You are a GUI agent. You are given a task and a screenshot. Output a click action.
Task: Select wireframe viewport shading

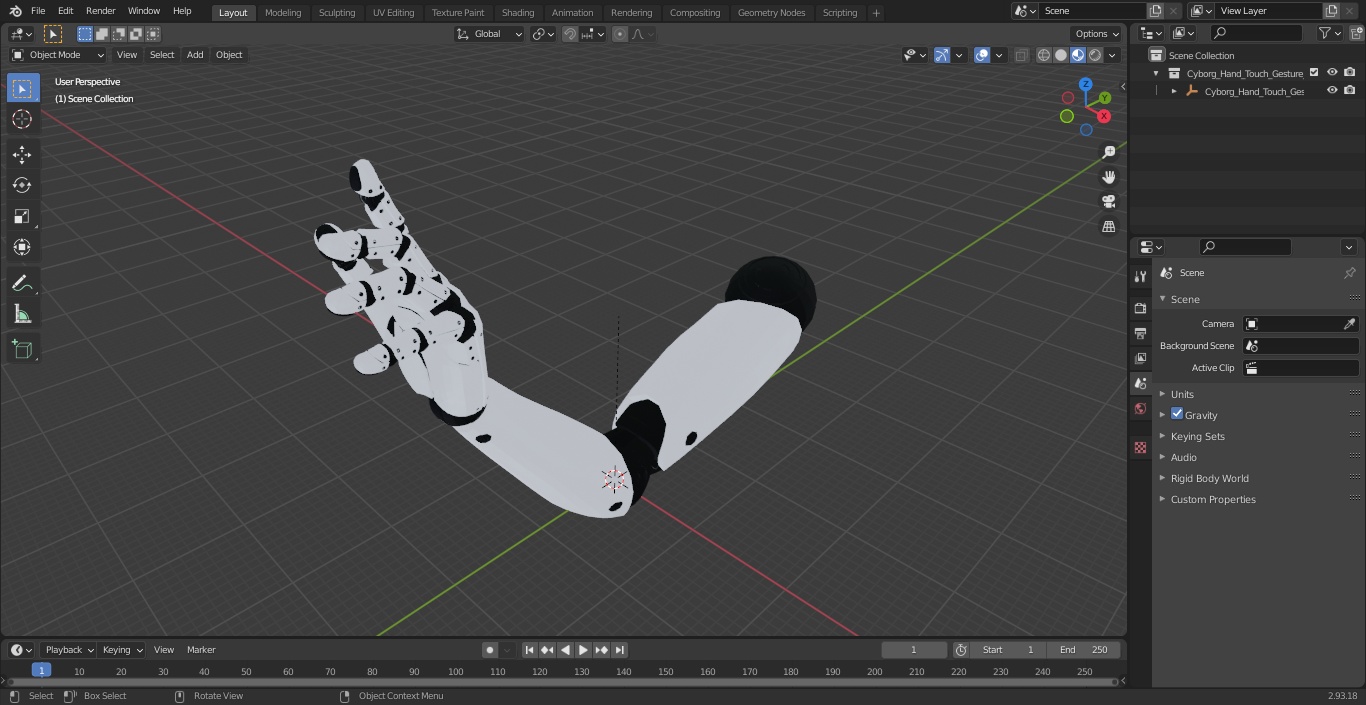[x=1044, y=55]
